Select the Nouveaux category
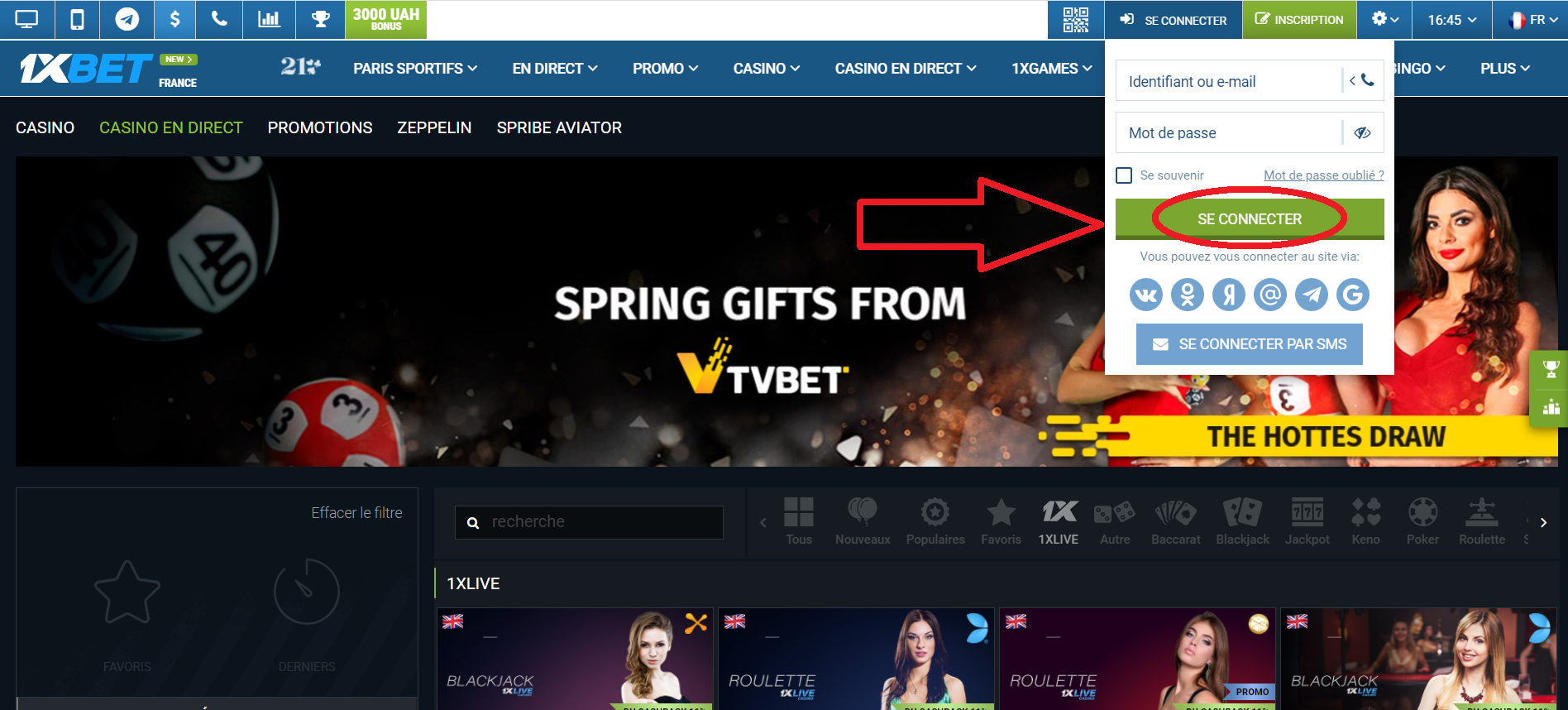1568x710 pixels. pyautogui.click(x=863, y=521)
